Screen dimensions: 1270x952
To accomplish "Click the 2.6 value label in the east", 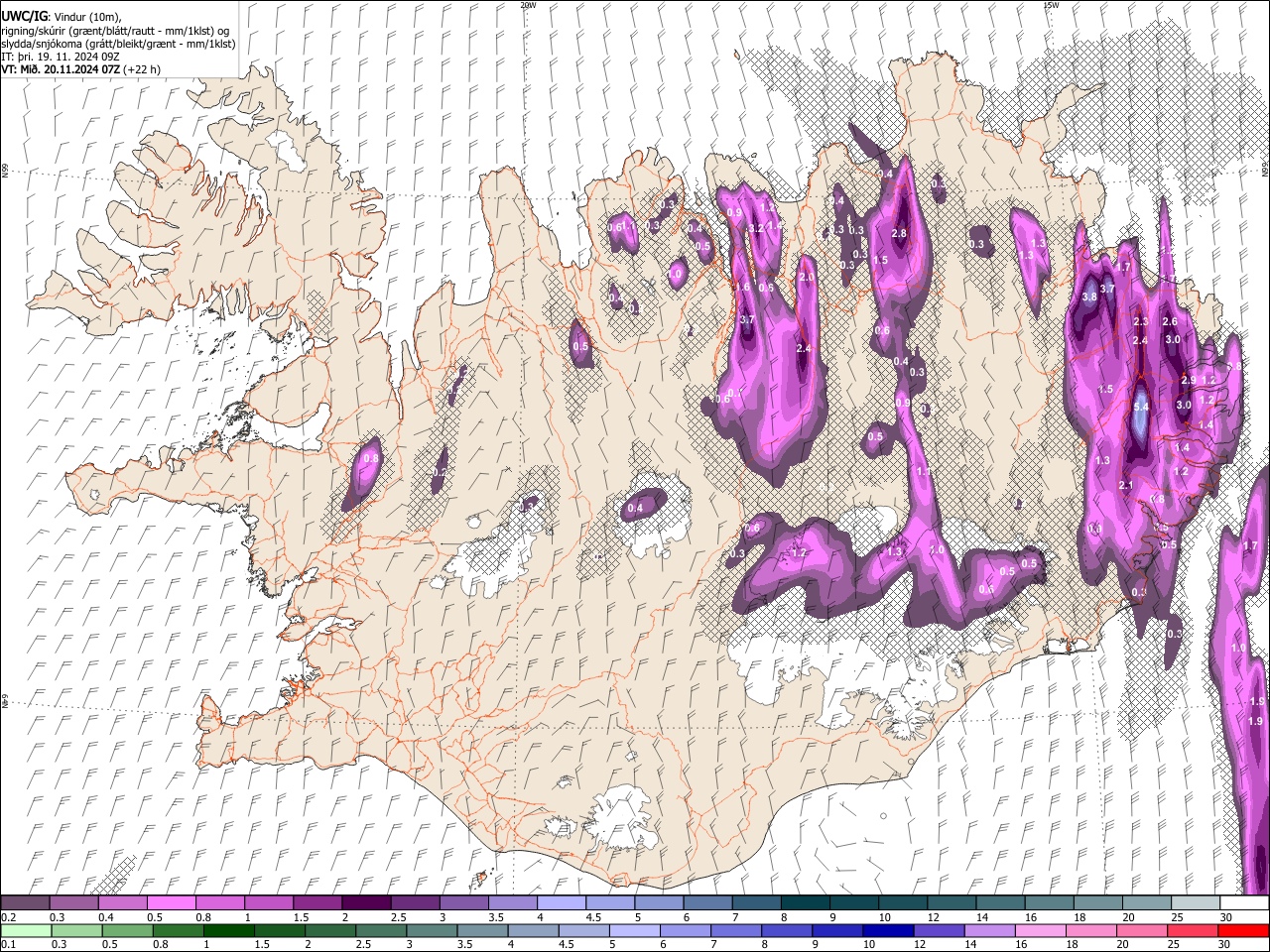I will 1170,321.
